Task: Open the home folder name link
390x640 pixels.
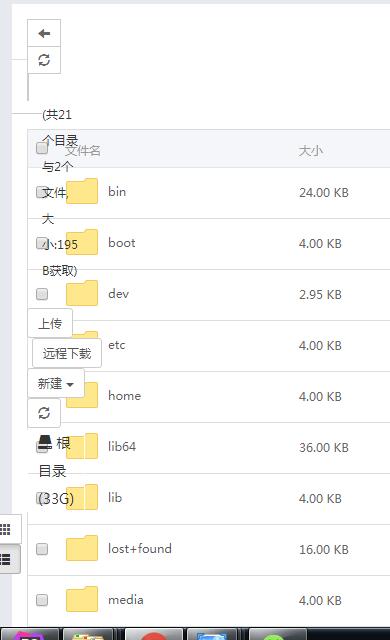Action: 124,396
